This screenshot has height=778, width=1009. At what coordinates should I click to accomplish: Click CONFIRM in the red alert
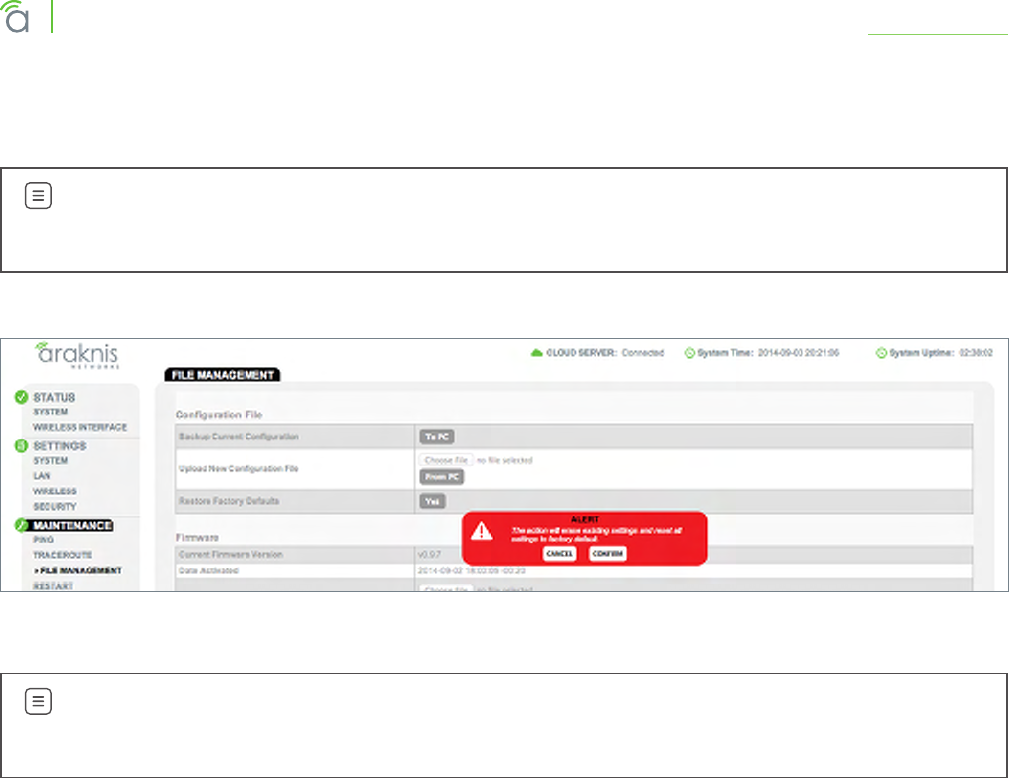pyautogui.click(x=607, y=553)
